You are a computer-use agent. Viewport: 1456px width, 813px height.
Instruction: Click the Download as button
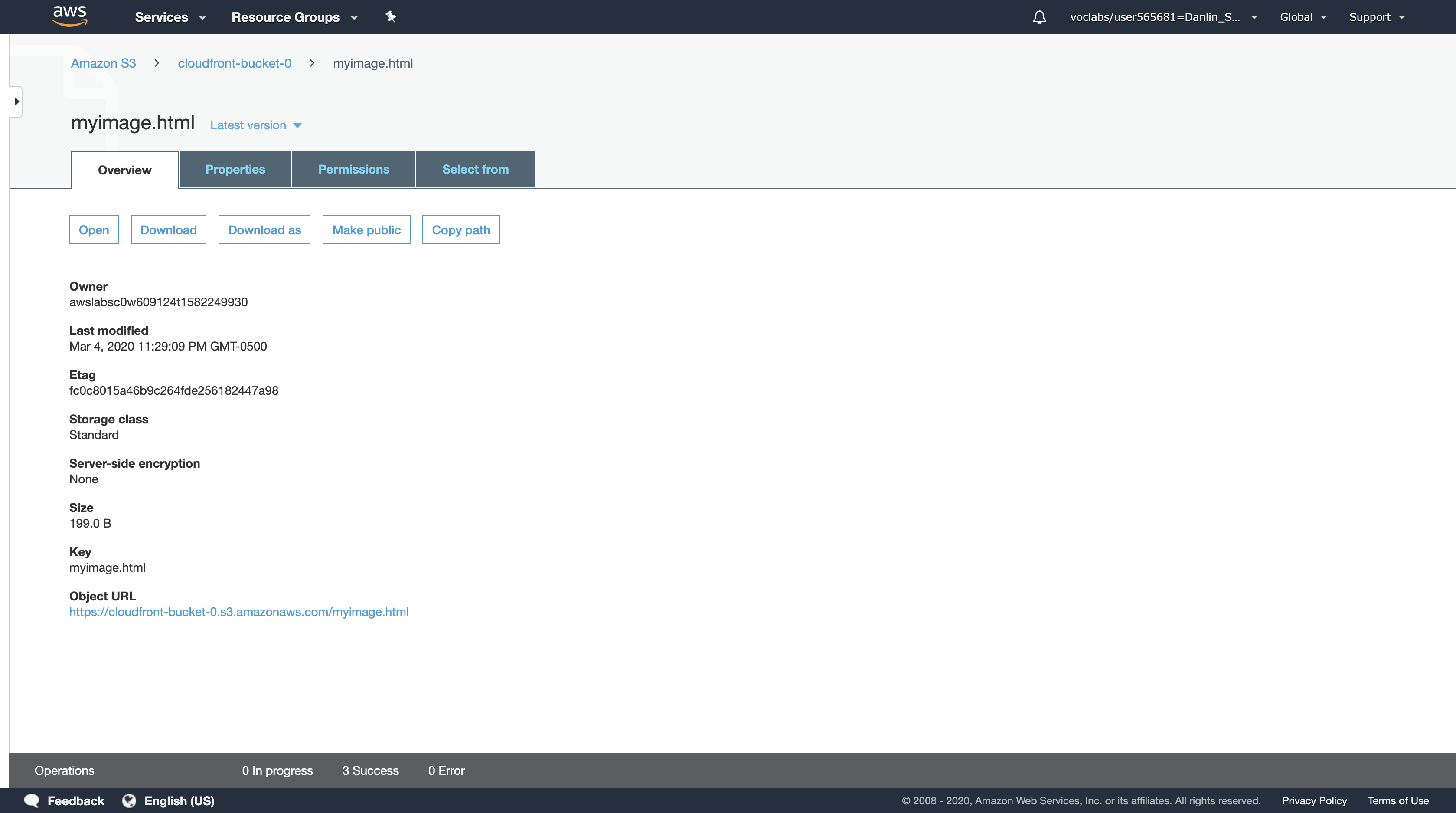click(264, 229)
